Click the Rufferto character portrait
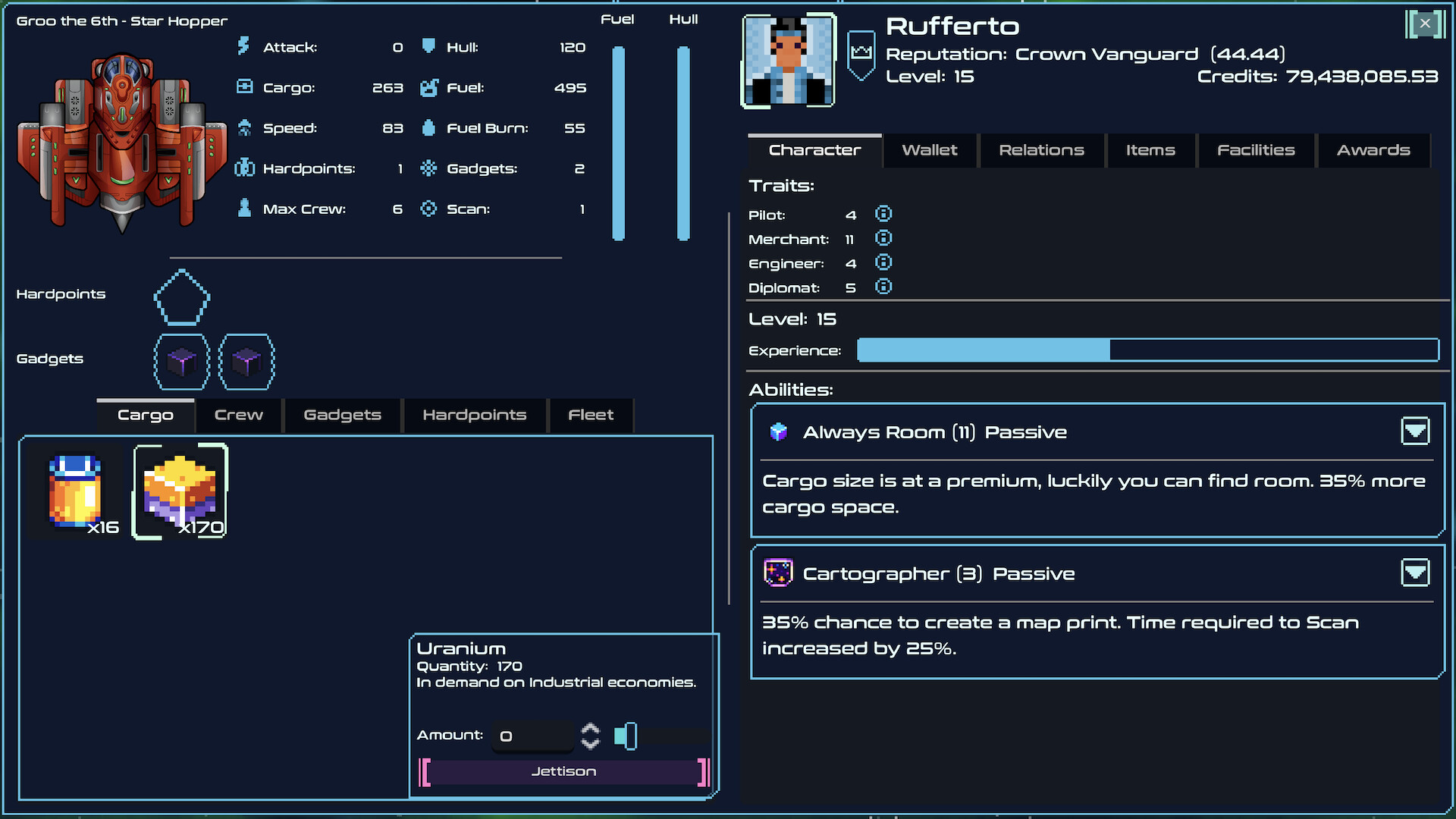This screenshot has height=819, width=1456. tap(788, 61)
